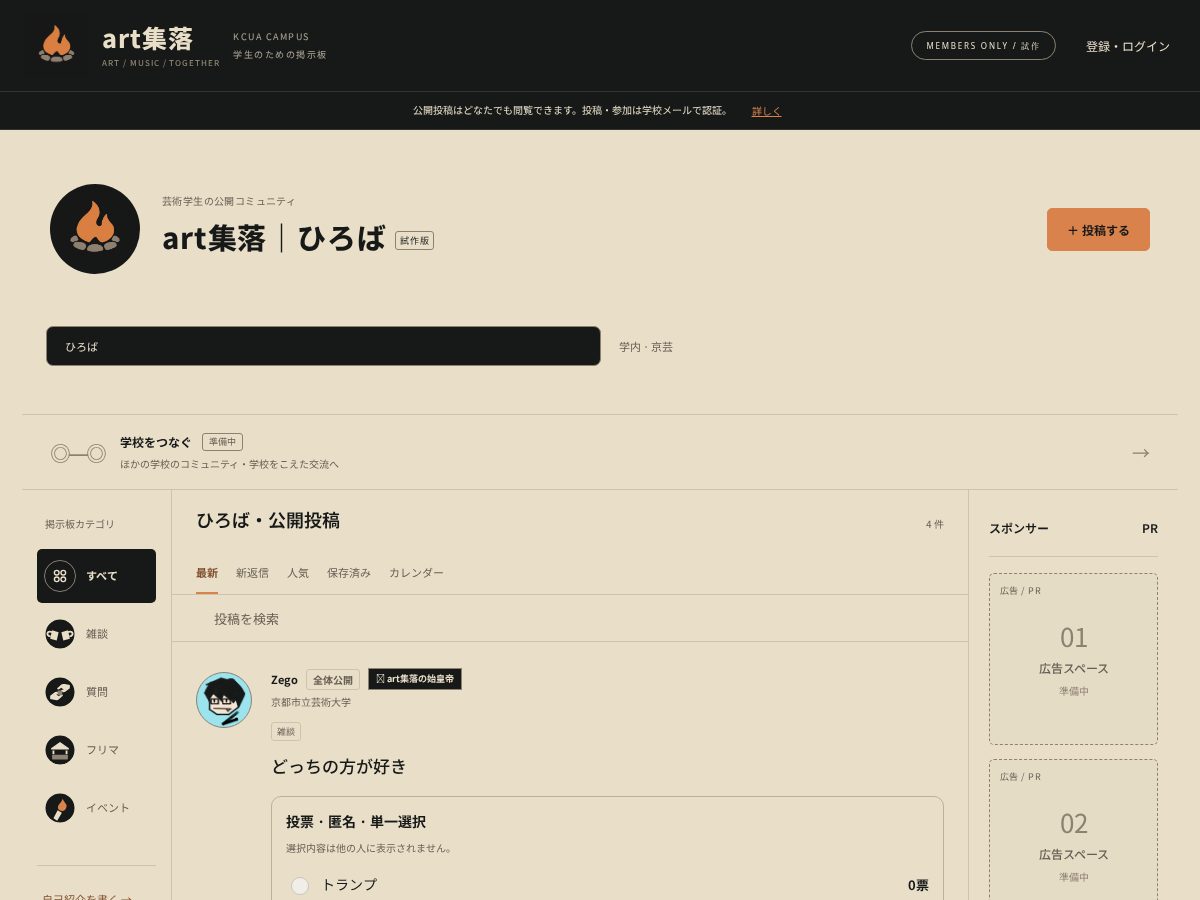Open the 保存済み tab
The image size is (1200, 900).
[x=349, y=573]
